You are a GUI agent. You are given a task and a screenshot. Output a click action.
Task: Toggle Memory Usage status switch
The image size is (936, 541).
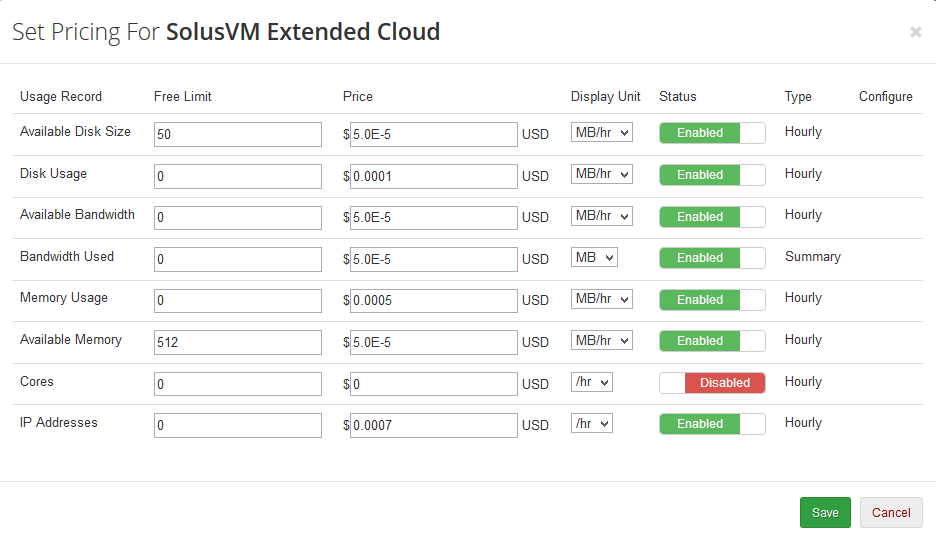[712, 299]
